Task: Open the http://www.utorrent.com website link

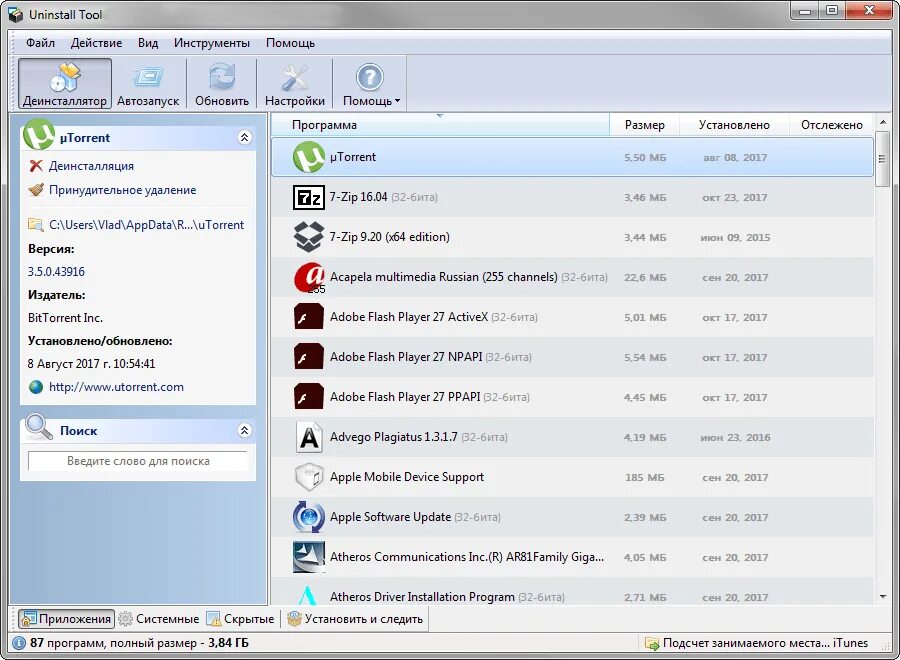Action: [117, 387]
